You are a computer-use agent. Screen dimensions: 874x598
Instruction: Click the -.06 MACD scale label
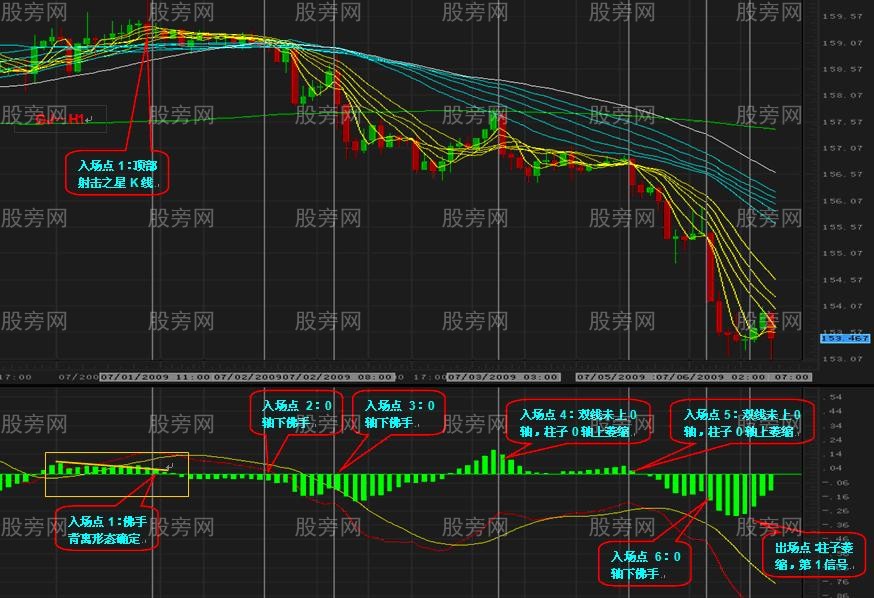[835, 483]
